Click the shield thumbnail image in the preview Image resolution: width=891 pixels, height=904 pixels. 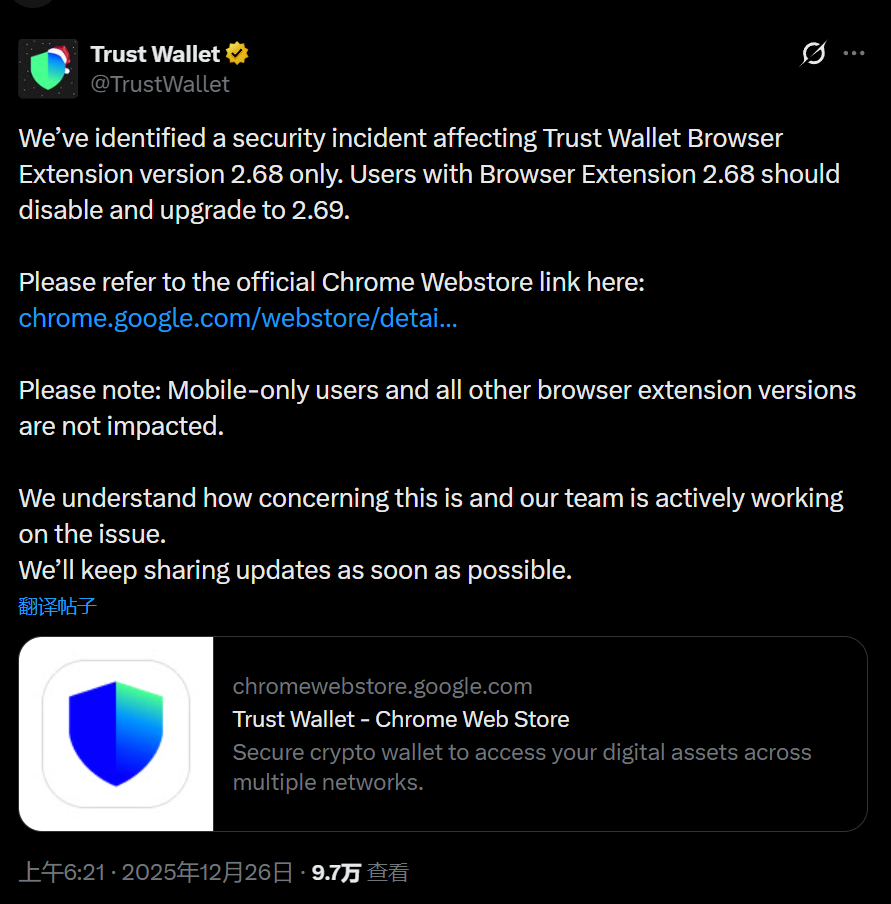click(114, 733)
